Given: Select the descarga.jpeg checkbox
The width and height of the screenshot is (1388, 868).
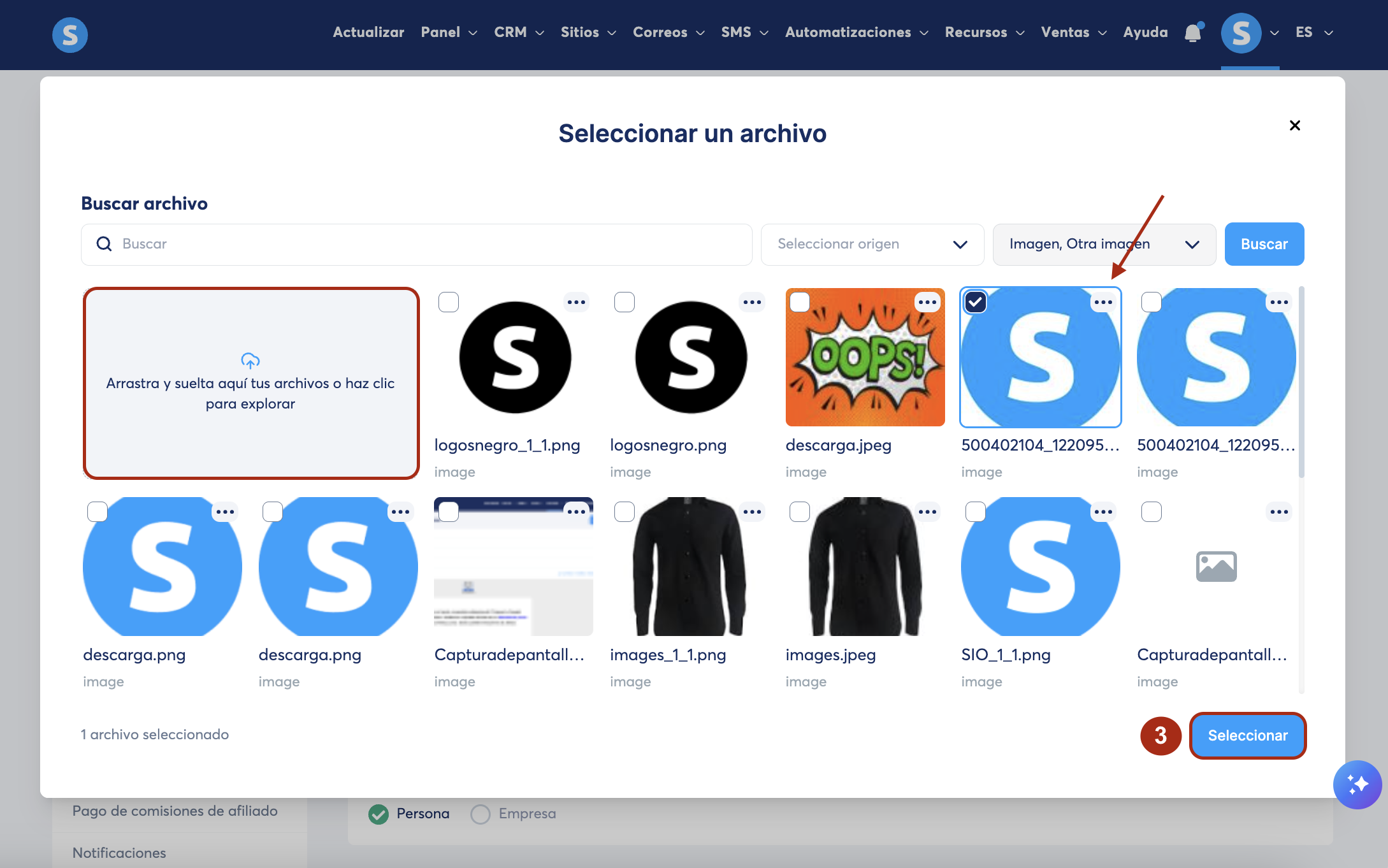Looking at the screenshot, I should click(800, 302).
